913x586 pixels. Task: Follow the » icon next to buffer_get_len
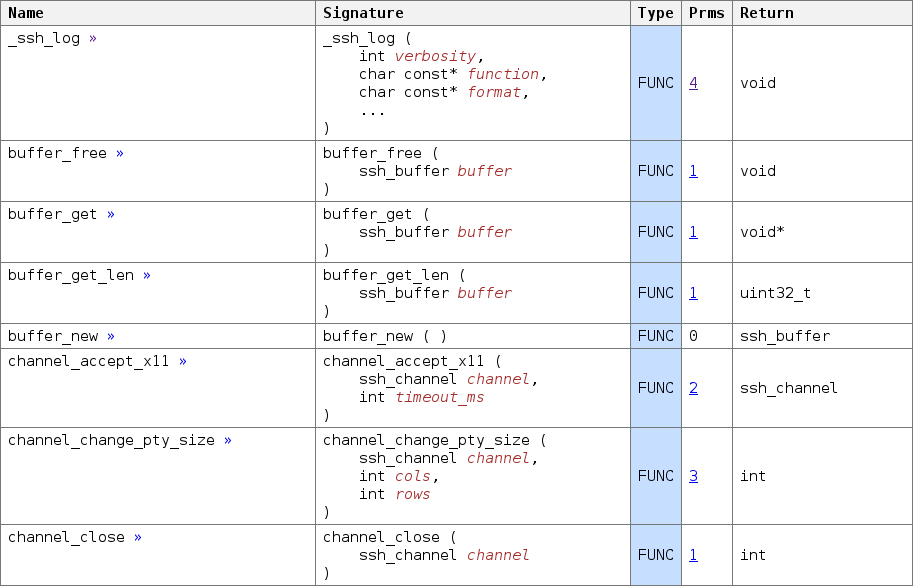(x=147, y=276)
